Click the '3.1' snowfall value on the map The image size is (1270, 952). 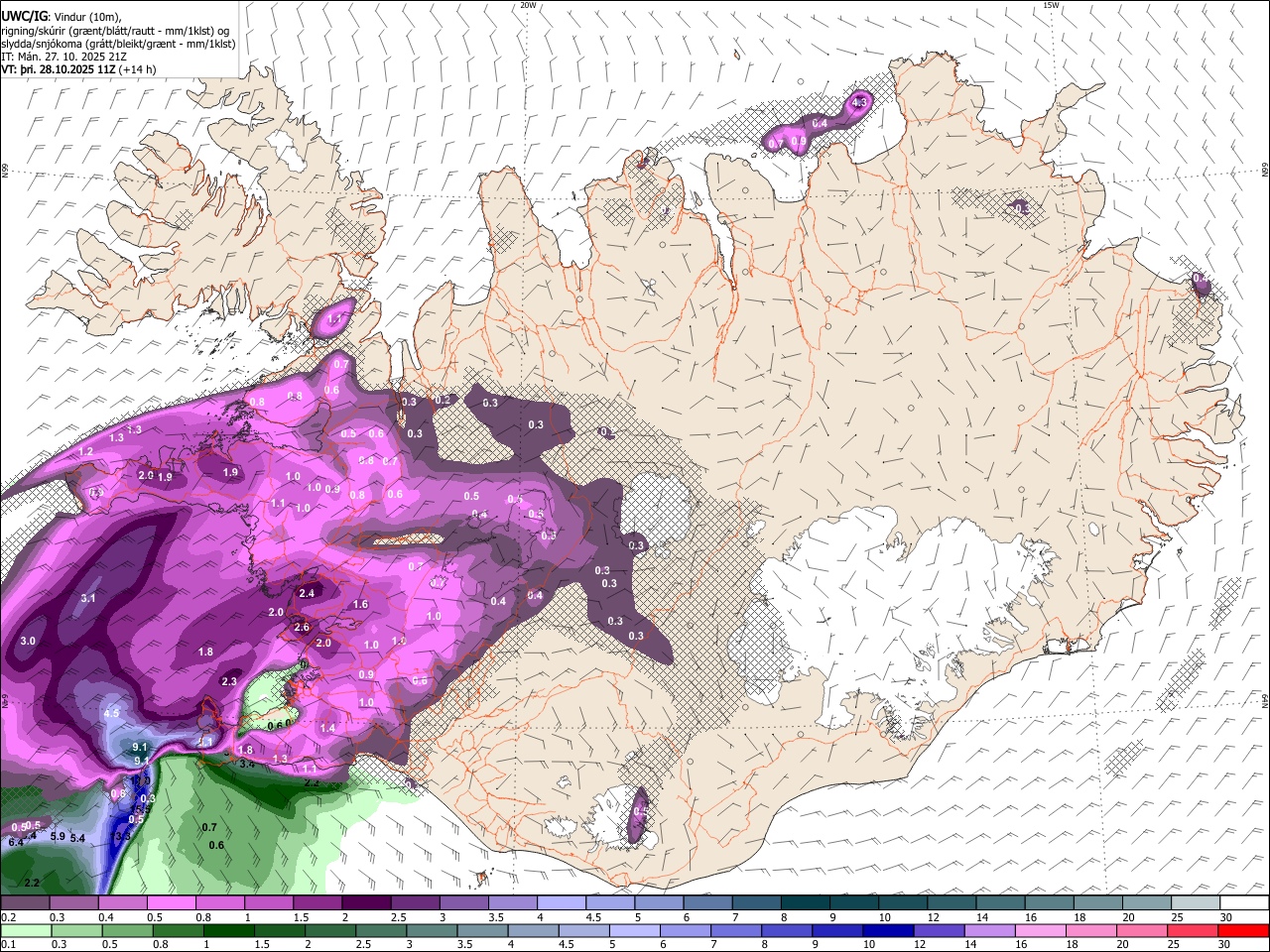click(88, 598)
